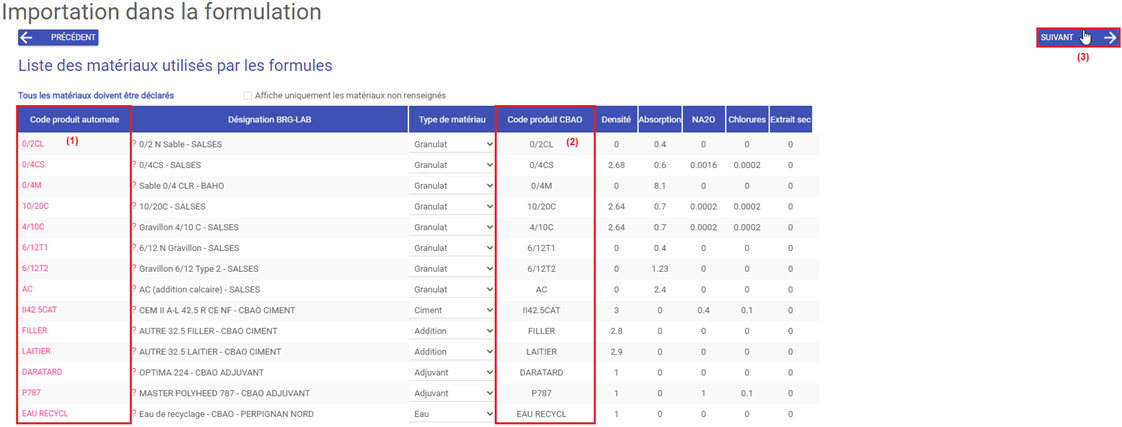The image size is (1122, 427).
Task: Click the red question mark beside 0/4CS - SALSES
Action: 134,164
